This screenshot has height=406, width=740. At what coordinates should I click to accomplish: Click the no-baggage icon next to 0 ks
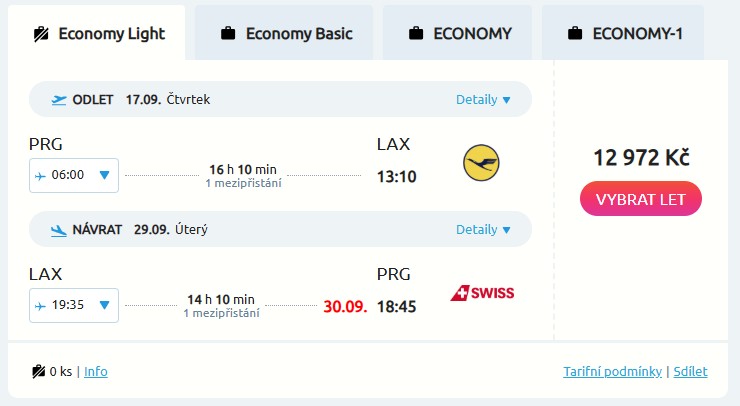[39, 371]
